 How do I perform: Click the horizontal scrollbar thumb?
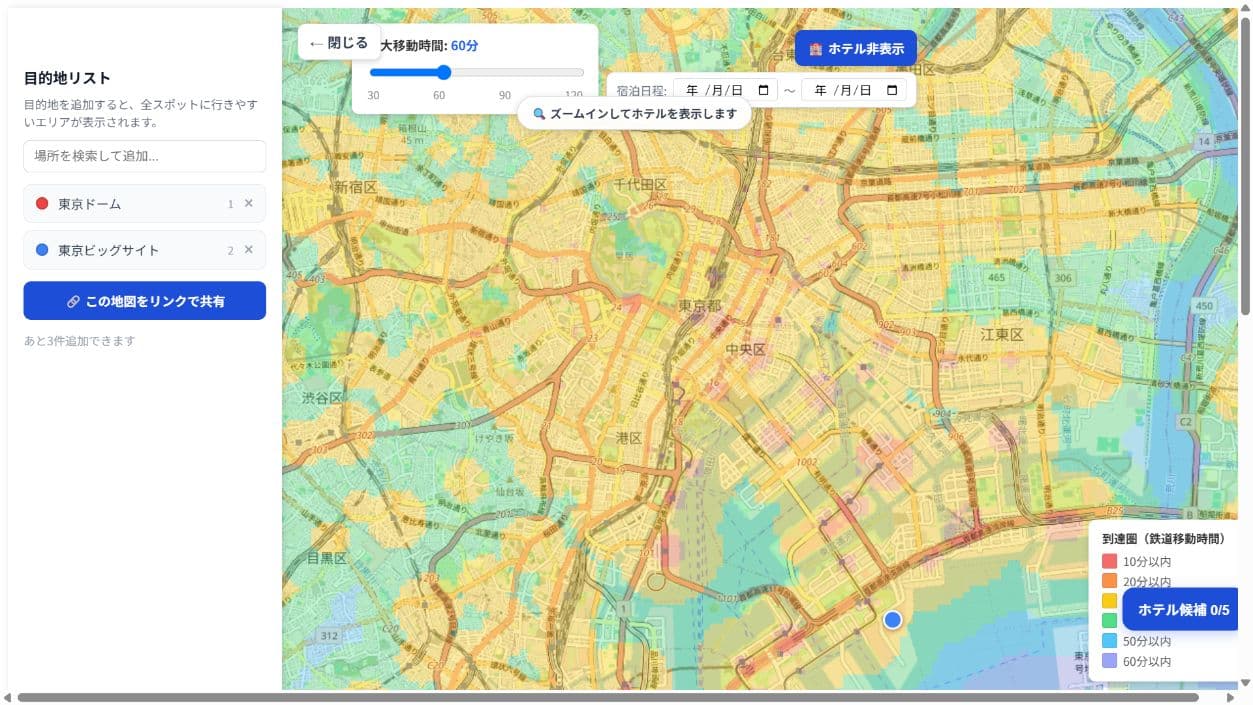coord(608,697)
